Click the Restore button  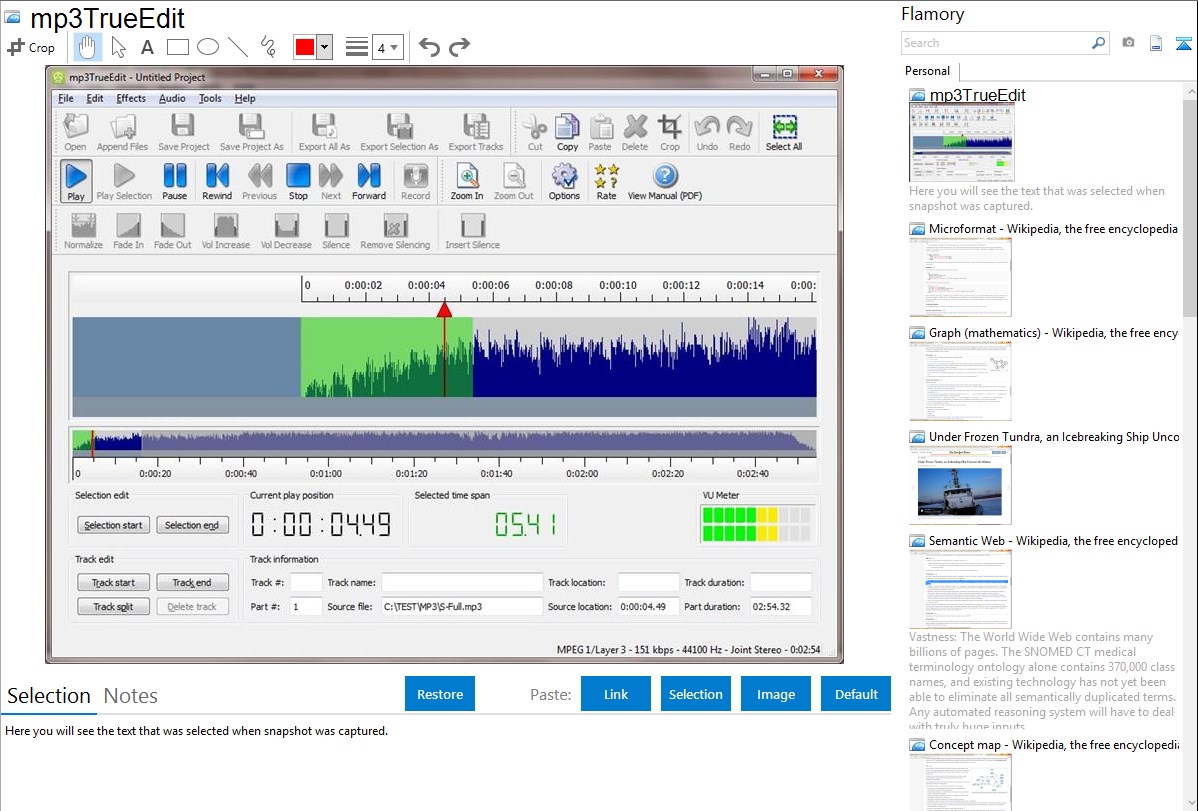(440, 694)
